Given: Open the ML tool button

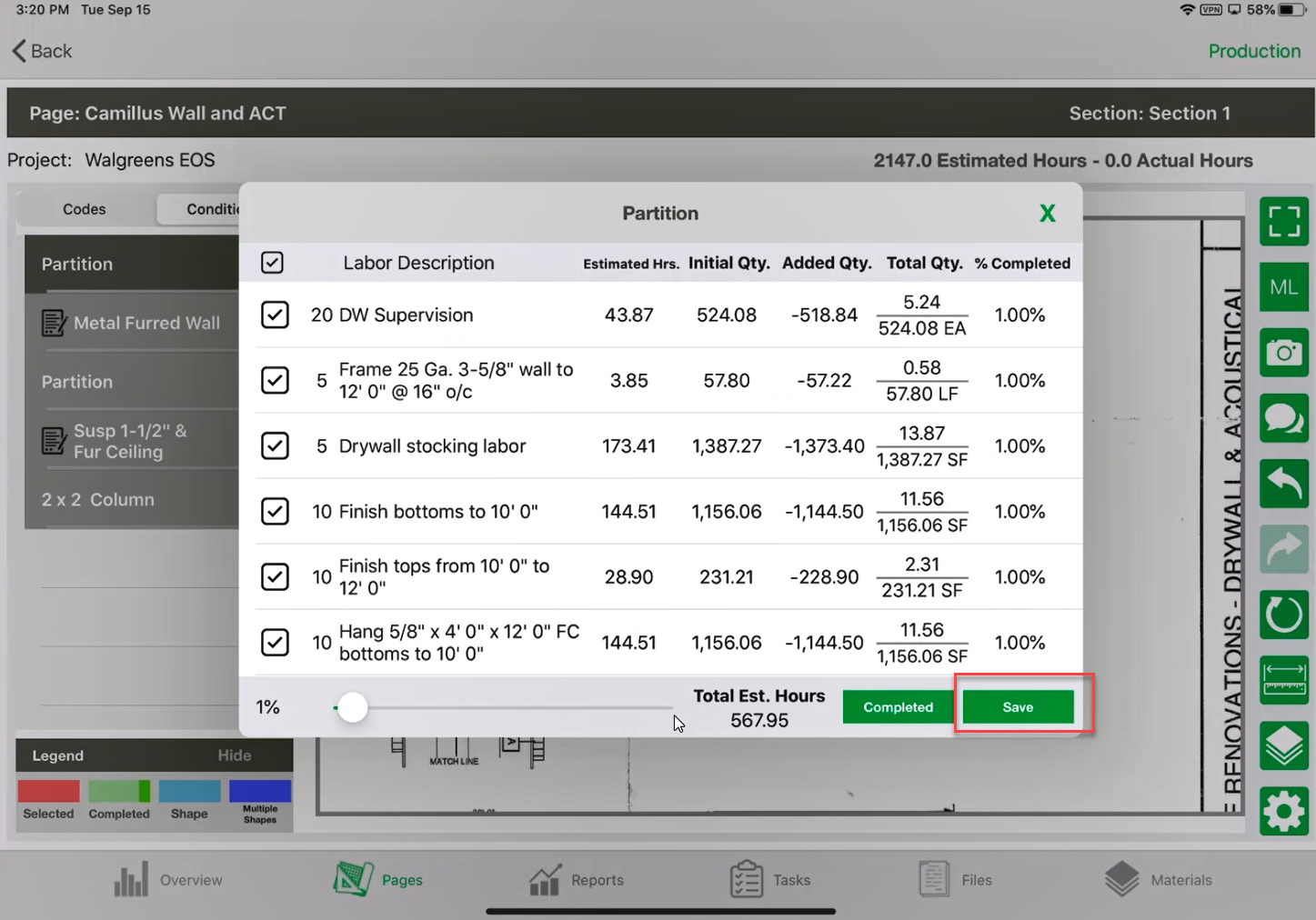Looking at the screenshot, I should pos(1283,287).
